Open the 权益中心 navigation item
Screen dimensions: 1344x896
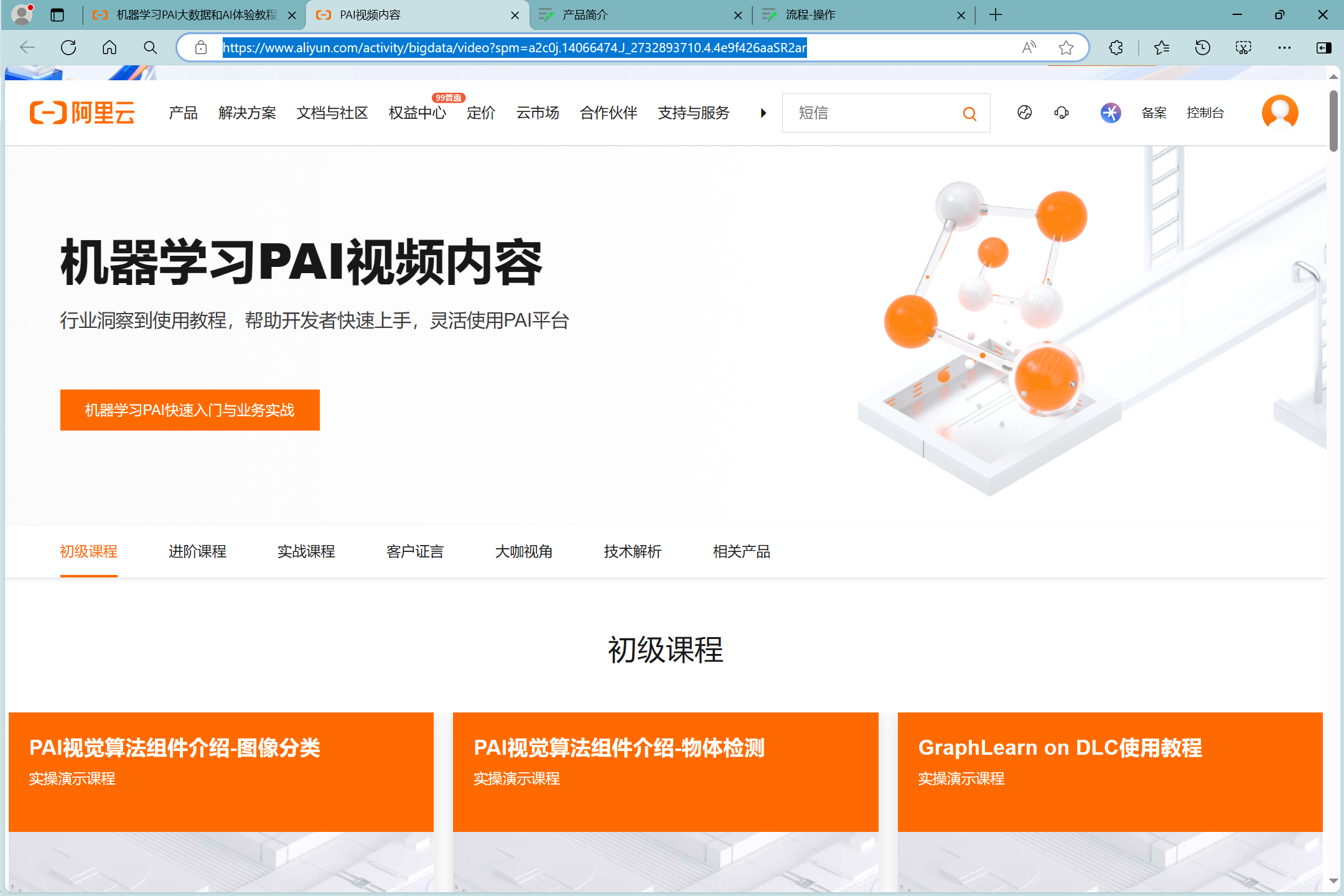418,113
